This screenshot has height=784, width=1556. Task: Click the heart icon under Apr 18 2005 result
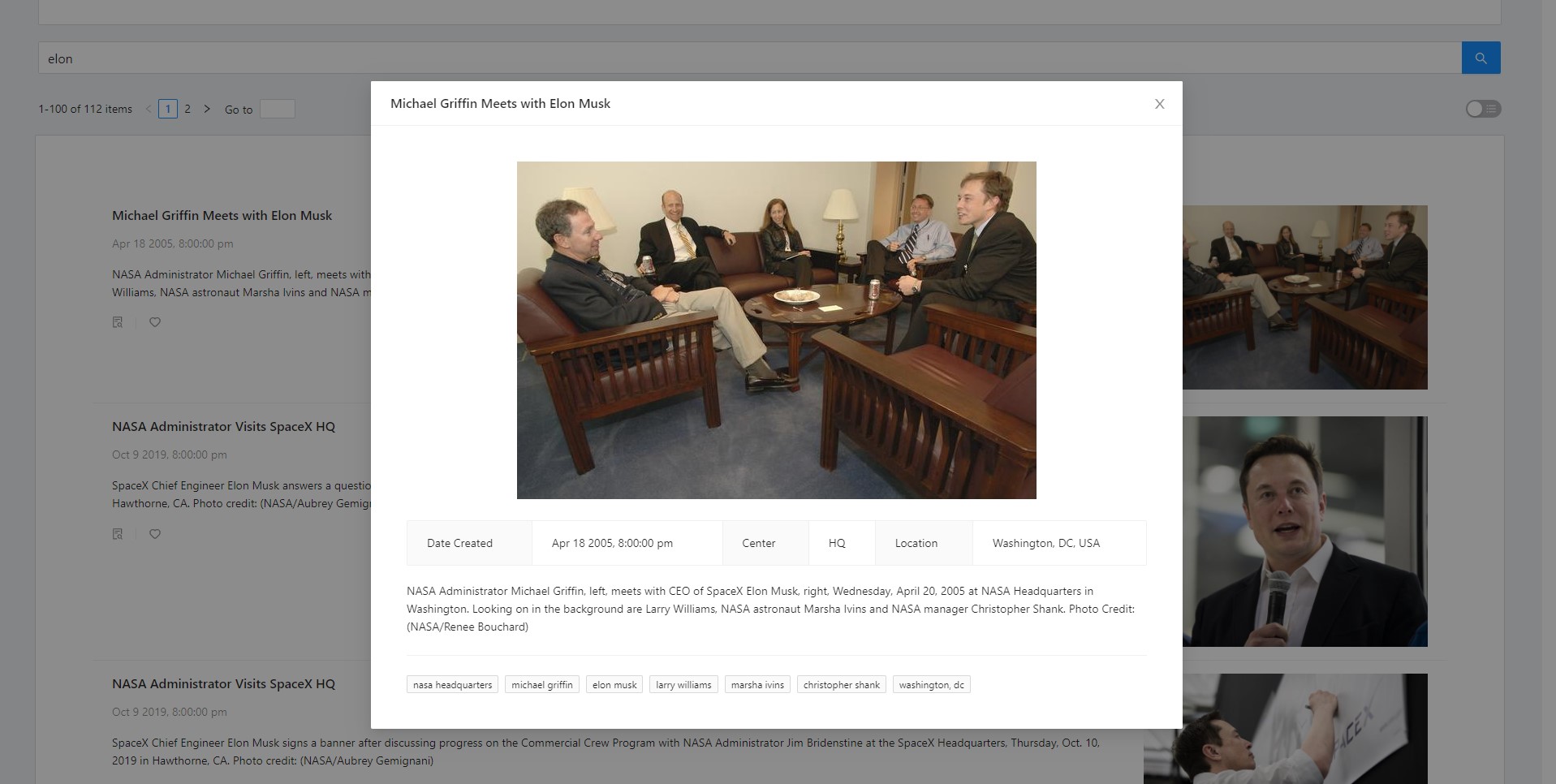pyautogui.click(x=155, y=322)
